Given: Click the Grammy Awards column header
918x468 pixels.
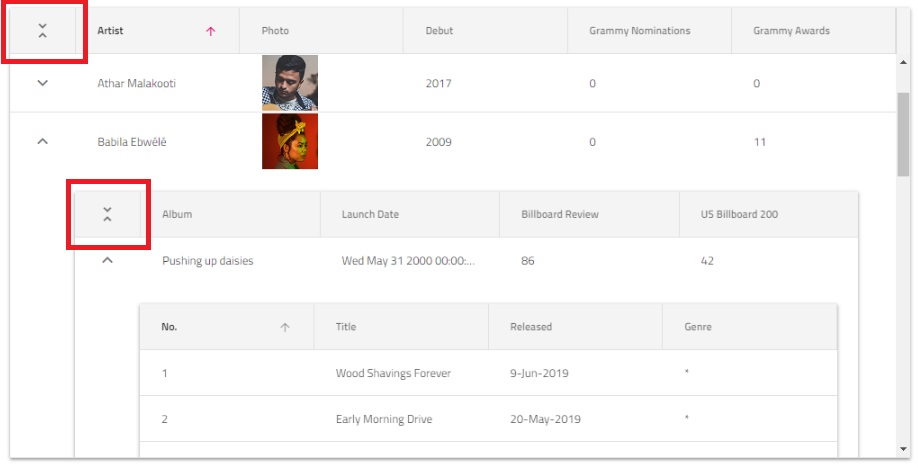Looking at the screenshot, I should point(791,31).
